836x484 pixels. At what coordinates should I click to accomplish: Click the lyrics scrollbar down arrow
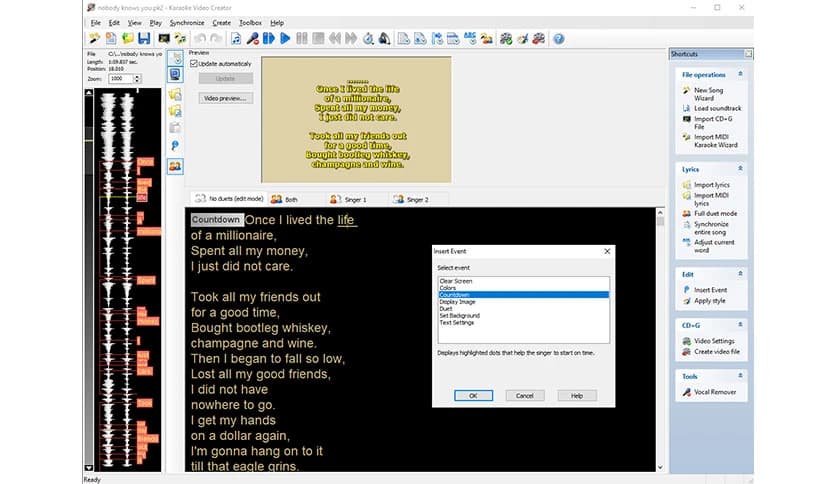coord(660,467)
